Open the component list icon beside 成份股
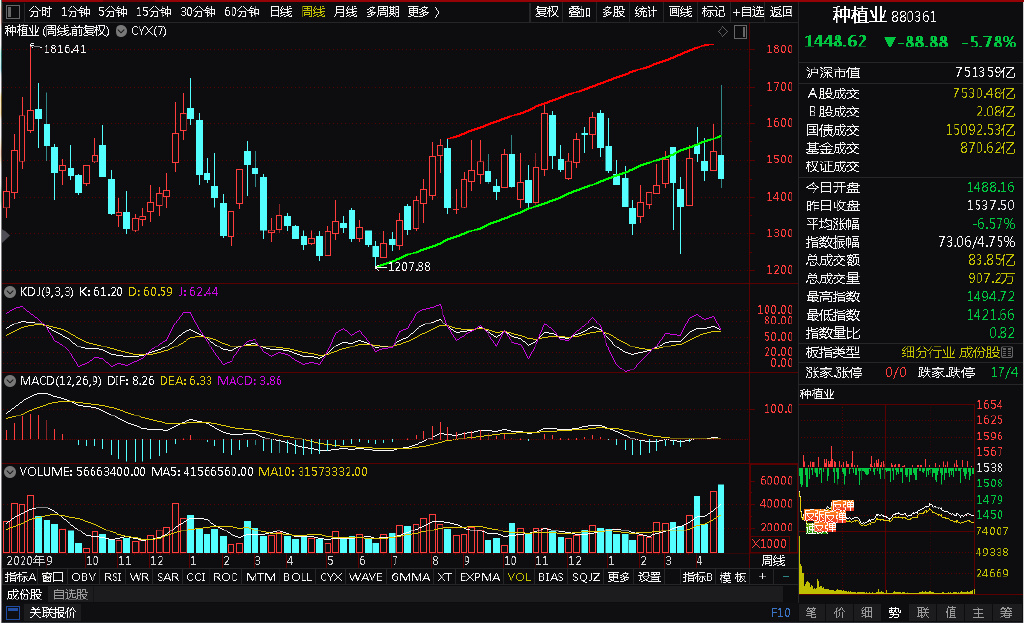 pos(1006,353)
